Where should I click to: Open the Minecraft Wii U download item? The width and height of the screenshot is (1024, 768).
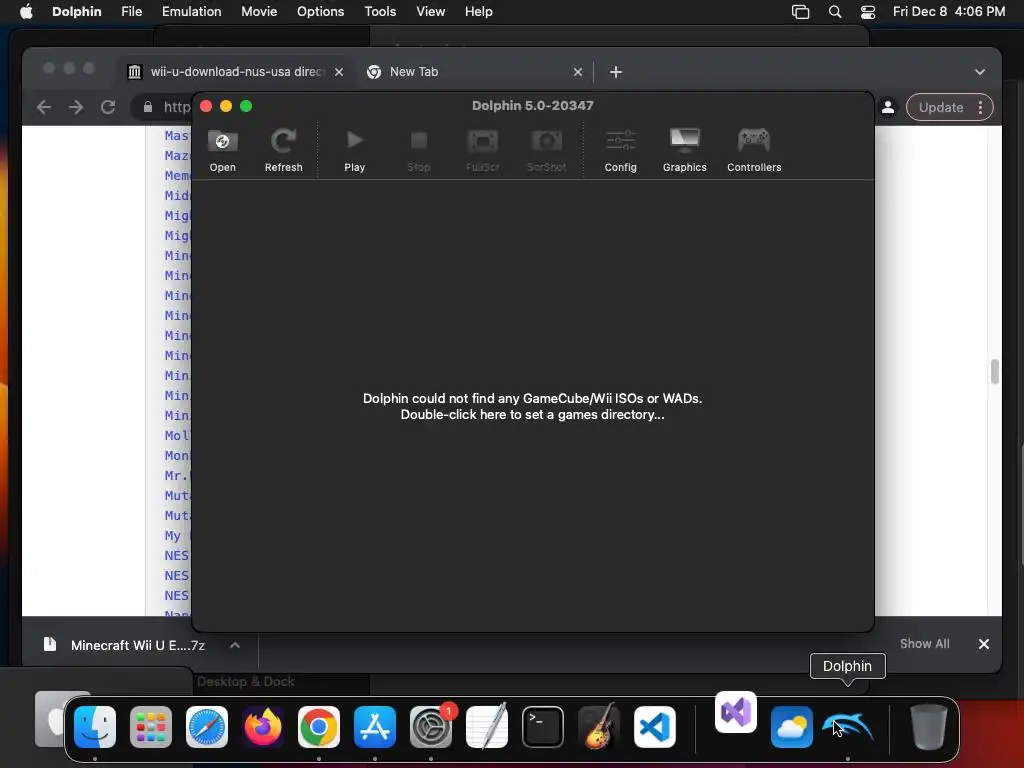(x=124, y=645)
